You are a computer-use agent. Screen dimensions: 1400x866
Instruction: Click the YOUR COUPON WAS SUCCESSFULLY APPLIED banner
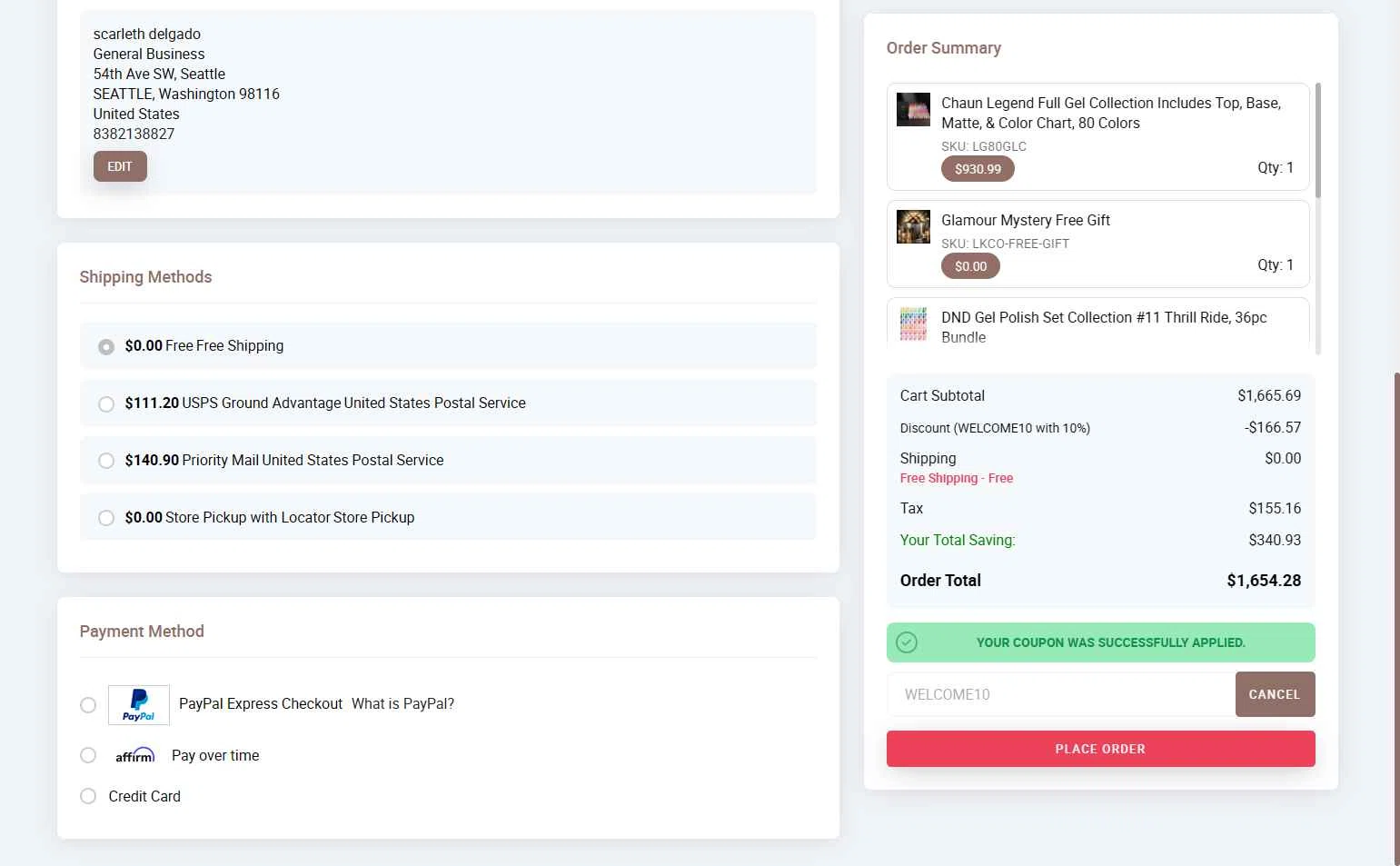pyautogui.click(x=1101, y=642)
